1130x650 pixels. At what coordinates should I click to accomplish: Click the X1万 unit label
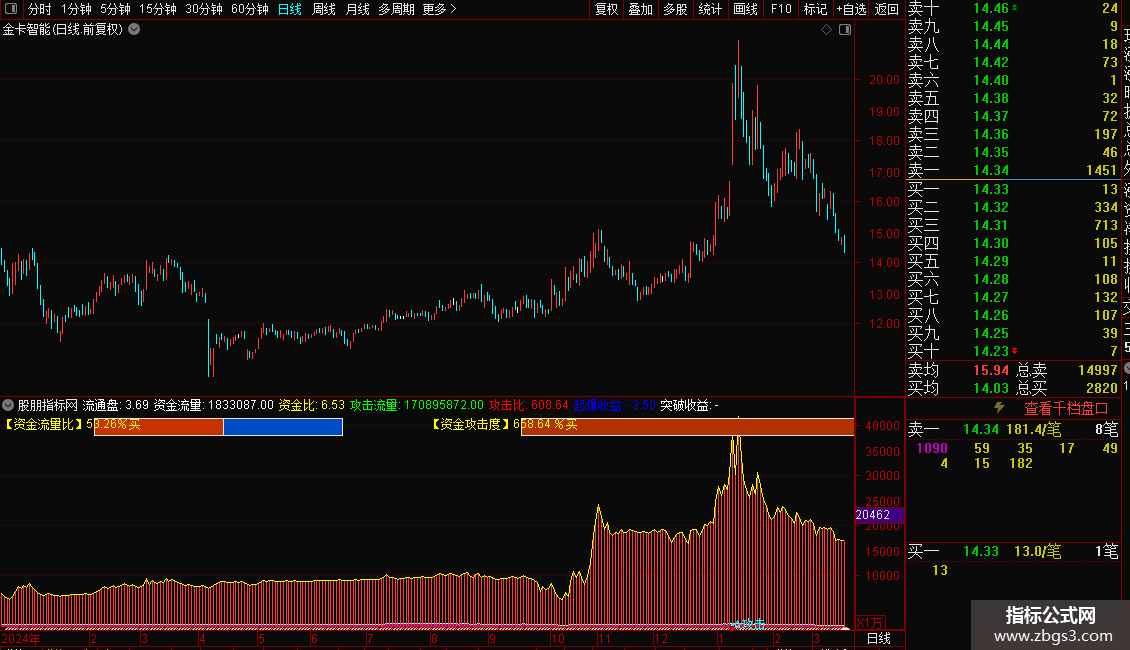point(869,623)
